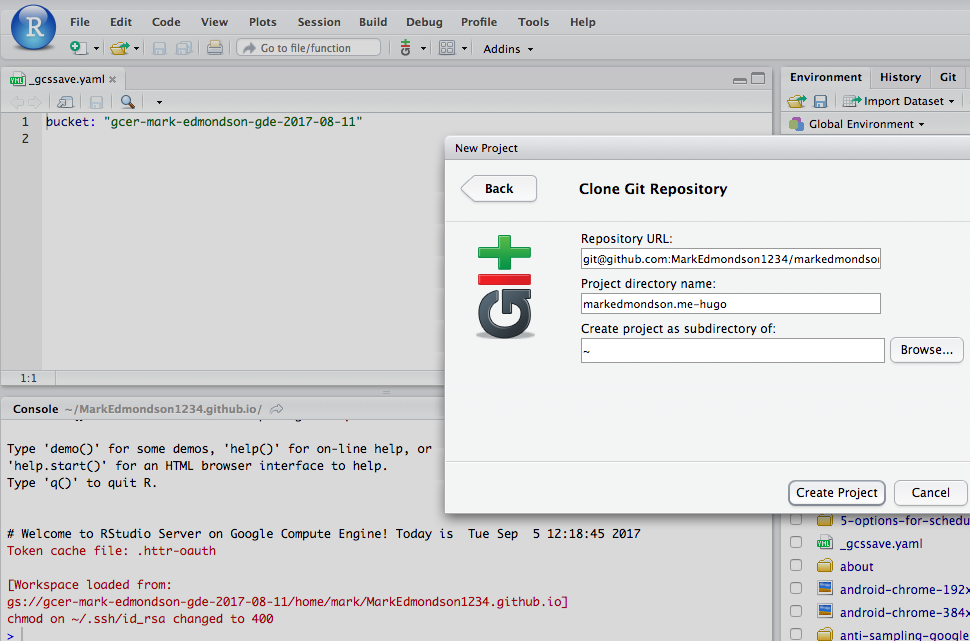This screenshot has height=641, width=970.
Task: Click the Back button in the New Project dialog
Action: [499, 189]
